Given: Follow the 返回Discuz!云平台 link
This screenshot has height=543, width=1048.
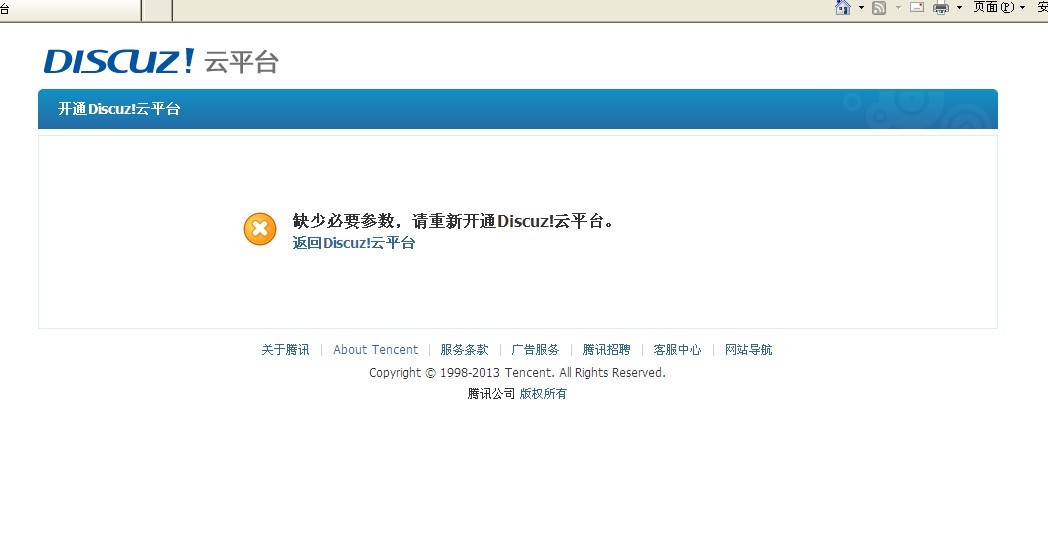Looking at the screenshot, I should pyautogui.click(x=354, y=243).
